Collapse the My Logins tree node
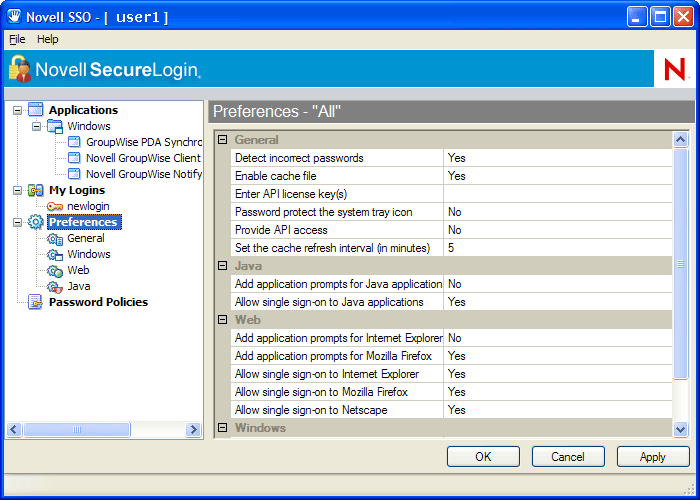 [x=17, y=191]
